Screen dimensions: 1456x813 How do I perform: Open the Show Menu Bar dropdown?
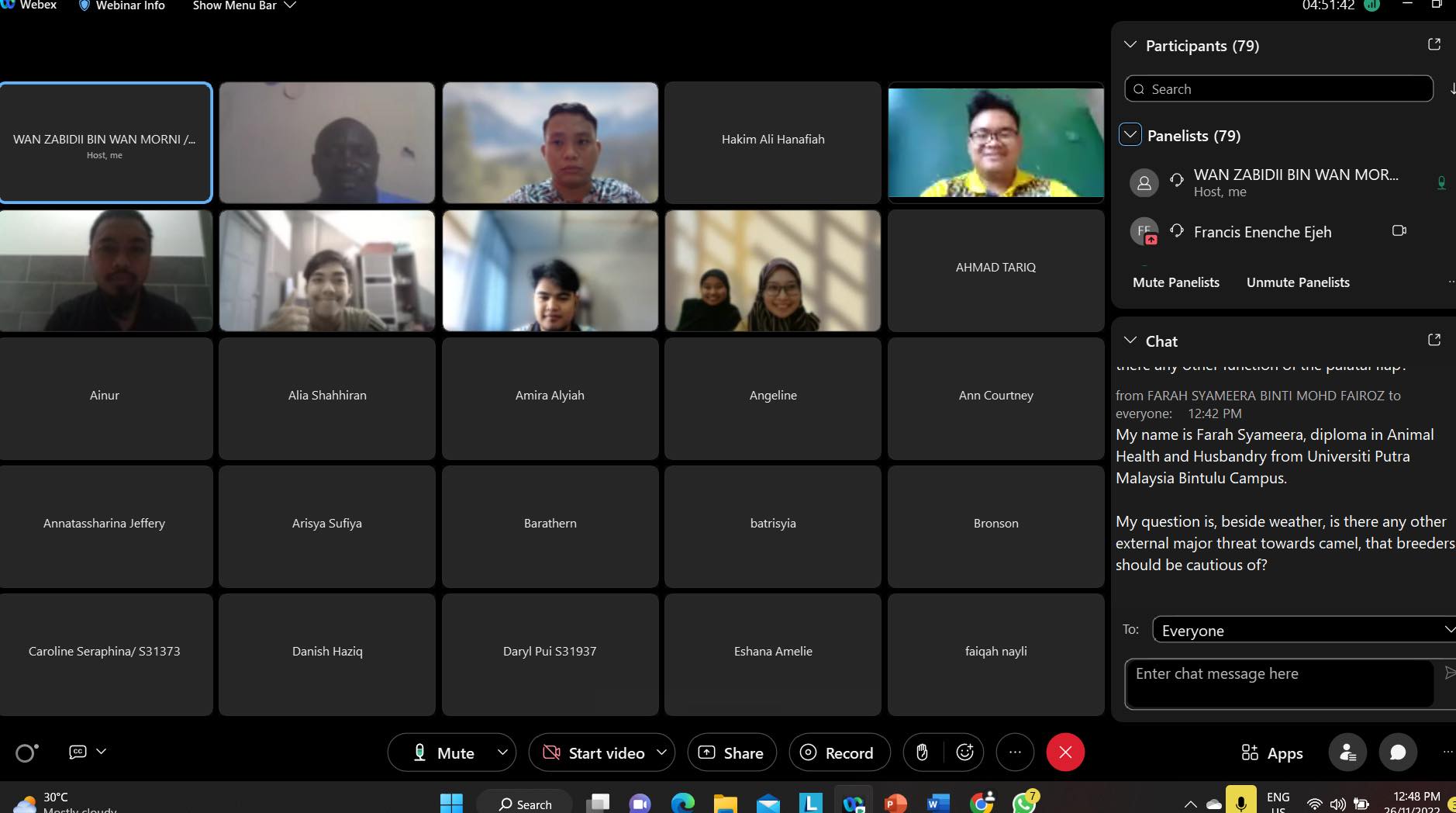[244, 5]
